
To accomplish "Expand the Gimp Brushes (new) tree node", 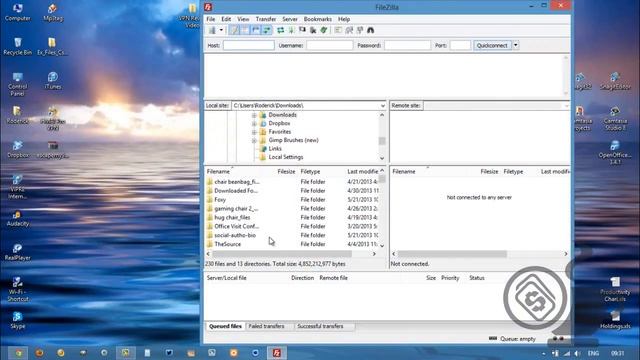I will click(254, 140).
